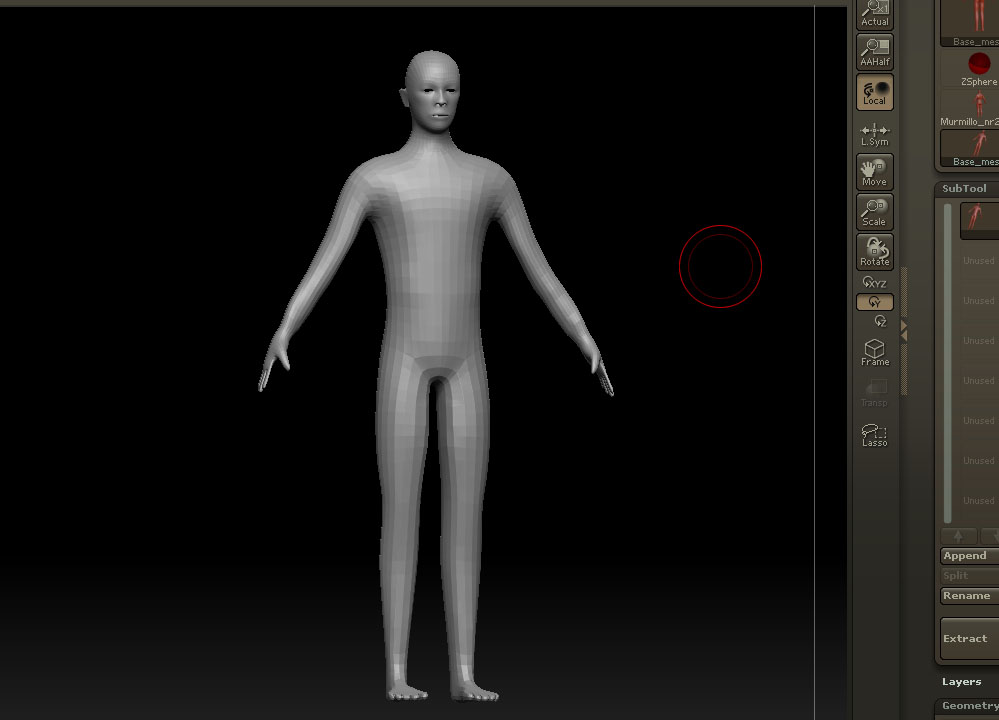The image size is (999, 720).
Task: Click the Append subtool button
Action: pos(970,556)
